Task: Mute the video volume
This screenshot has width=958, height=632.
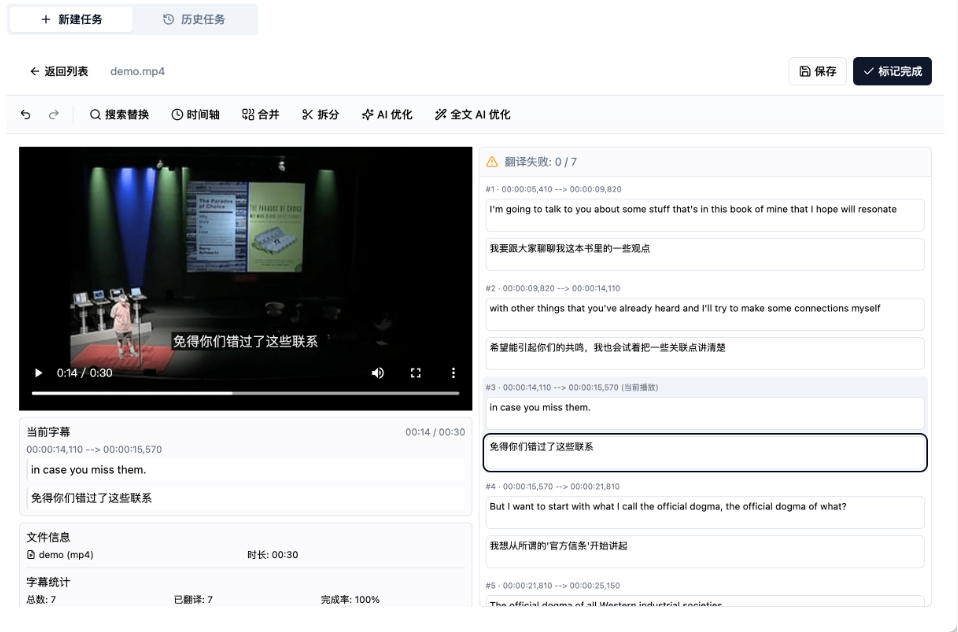Action: 378,373
